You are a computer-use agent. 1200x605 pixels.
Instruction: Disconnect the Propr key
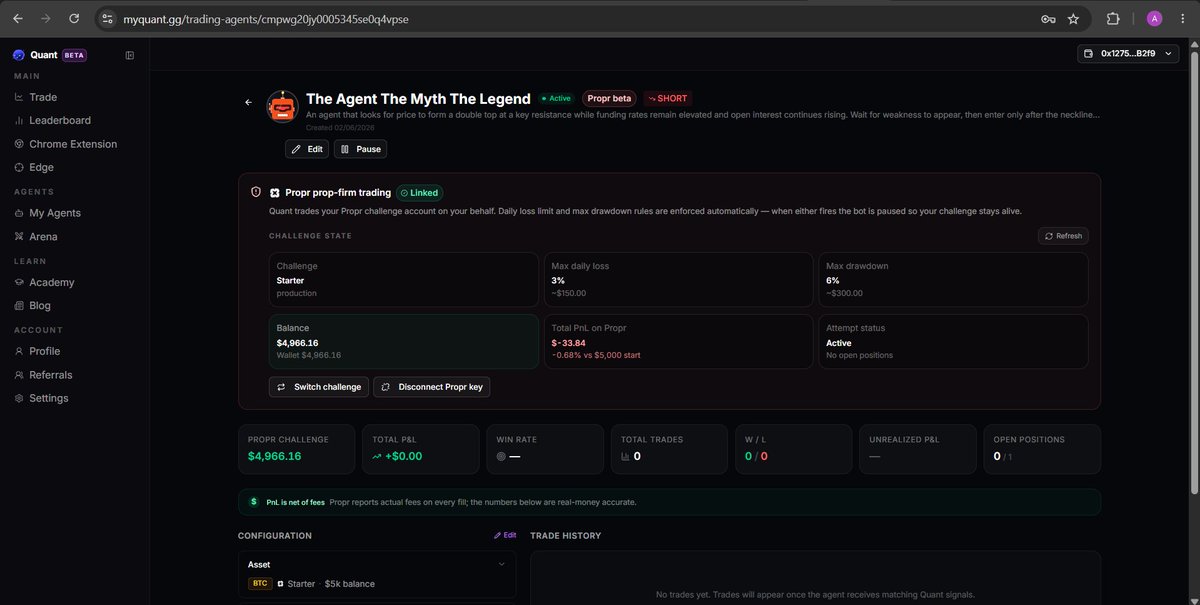[x=432, y=387]
